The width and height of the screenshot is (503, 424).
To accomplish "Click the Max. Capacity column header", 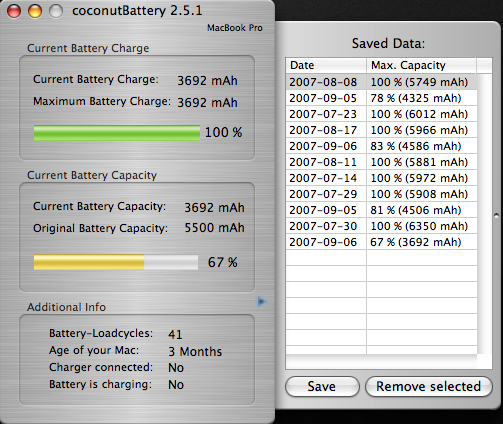I will 421,65.
